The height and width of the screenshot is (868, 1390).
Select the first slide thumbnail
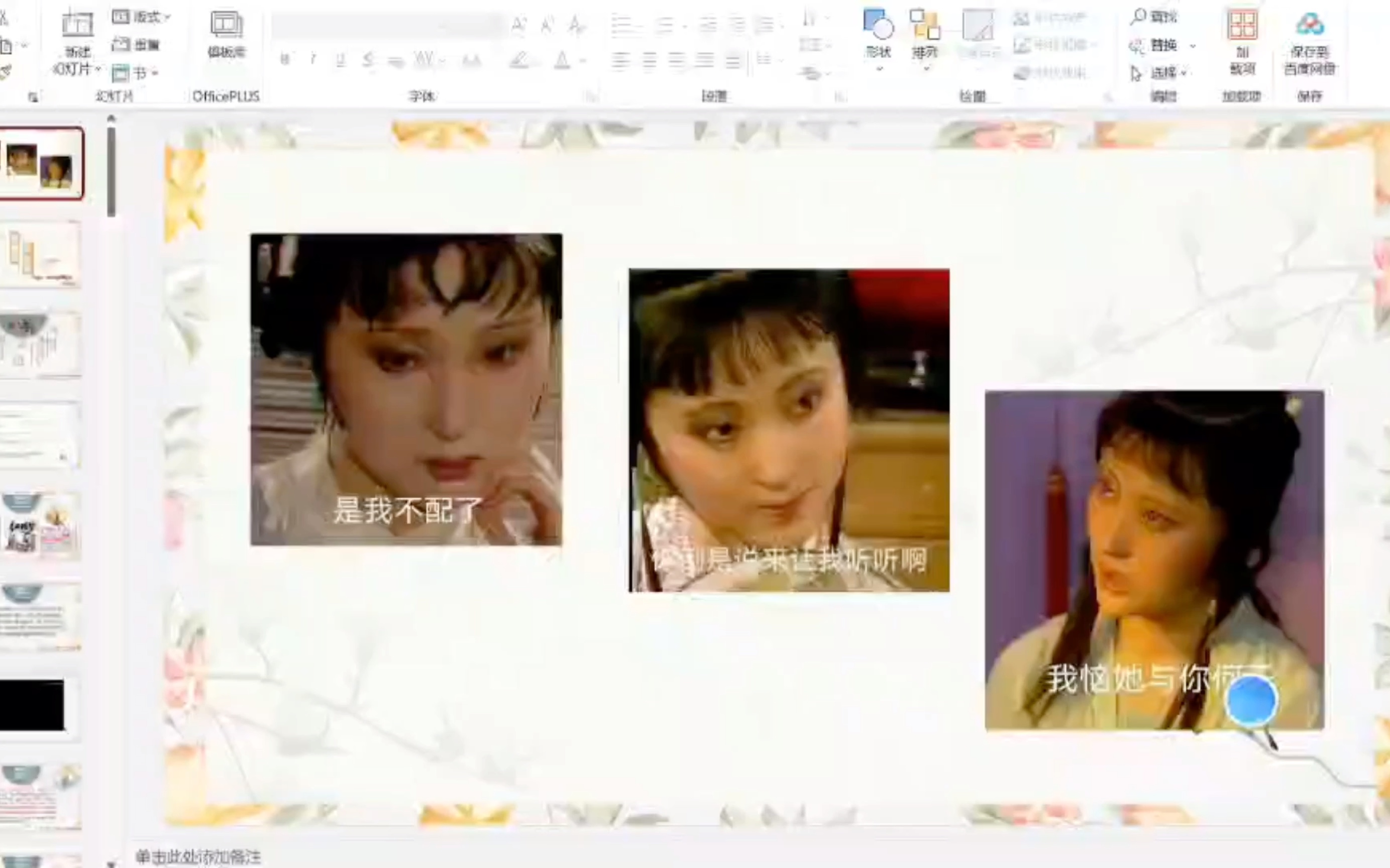pos(41,164)
